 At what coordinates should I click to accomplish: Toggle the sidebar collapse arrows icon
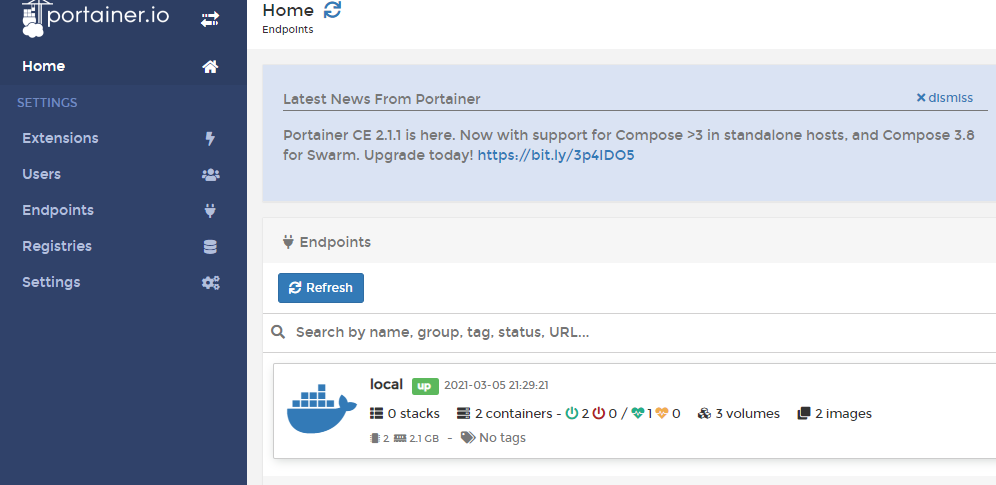tap(210, 20)
